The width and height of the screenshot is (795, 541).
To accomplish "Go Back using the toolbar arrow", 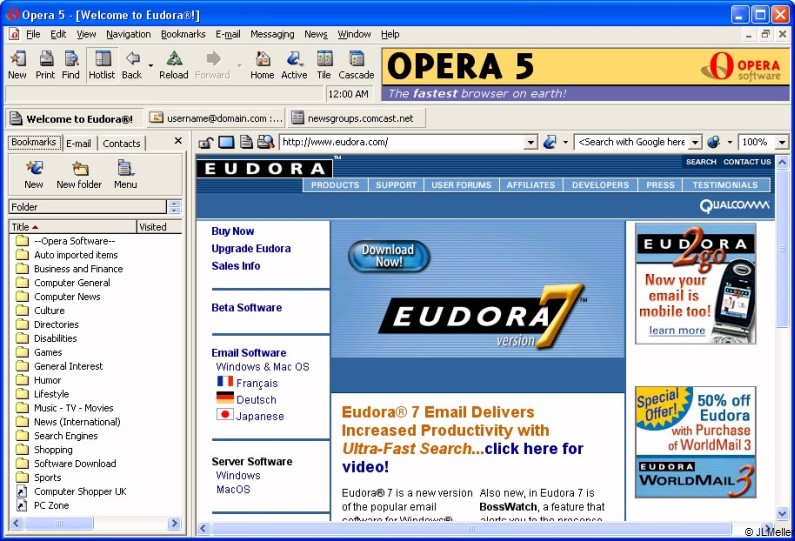I will point(132,65).
